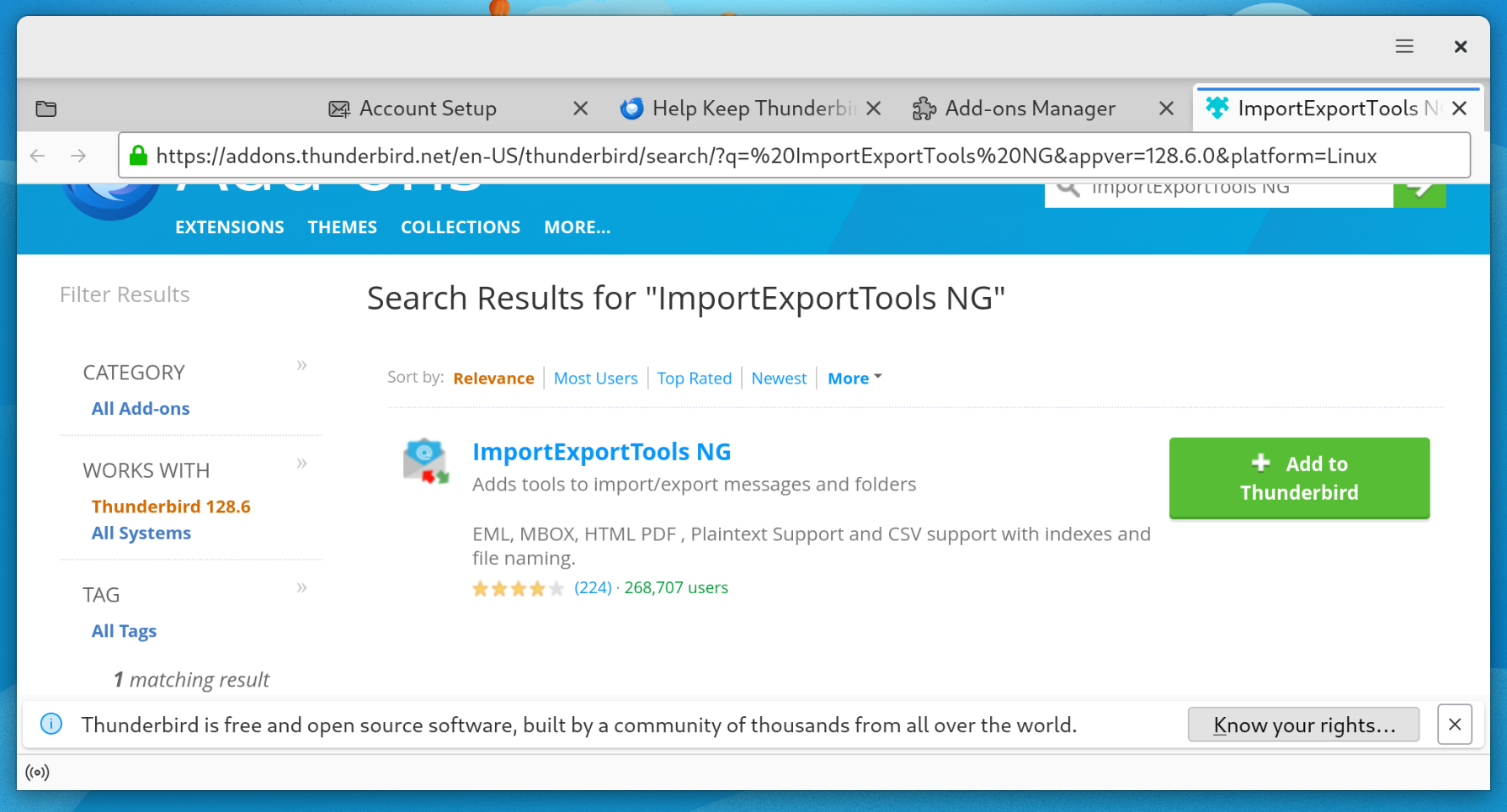Open the More... menu item
1507x812 pixels.
tap(578, 227)
